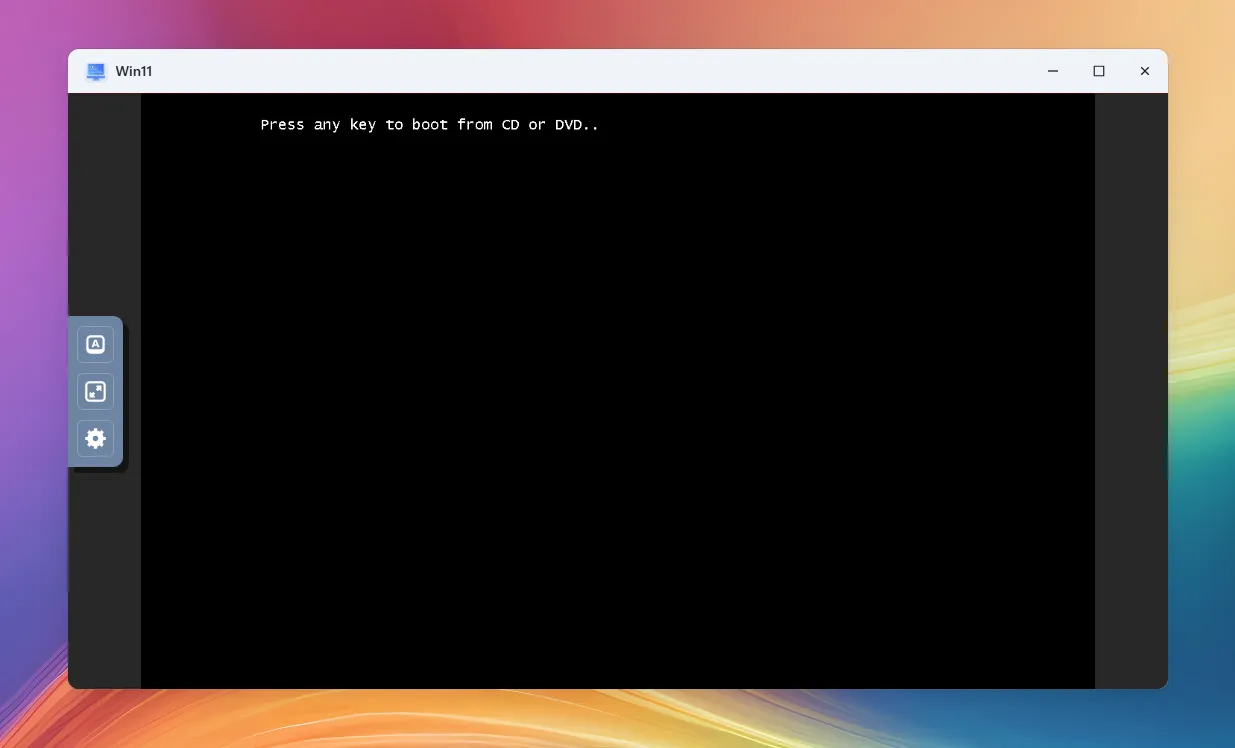Image resolution: width=1235 pixels, height=748 pixels.
Task: Click desktop wallpaper below the VM window
Action: (600, 720)
